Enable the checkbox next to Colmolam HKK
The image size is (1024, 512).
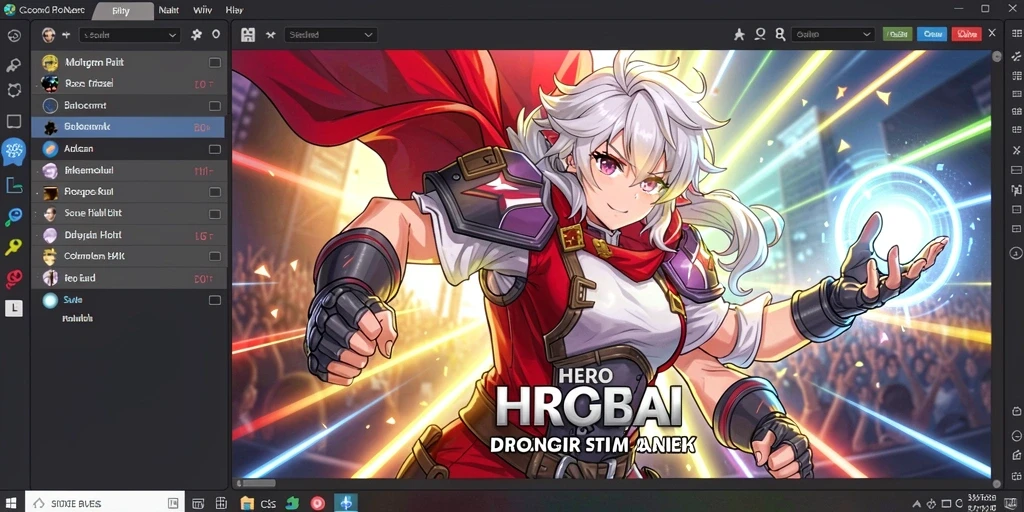[214, 257]
